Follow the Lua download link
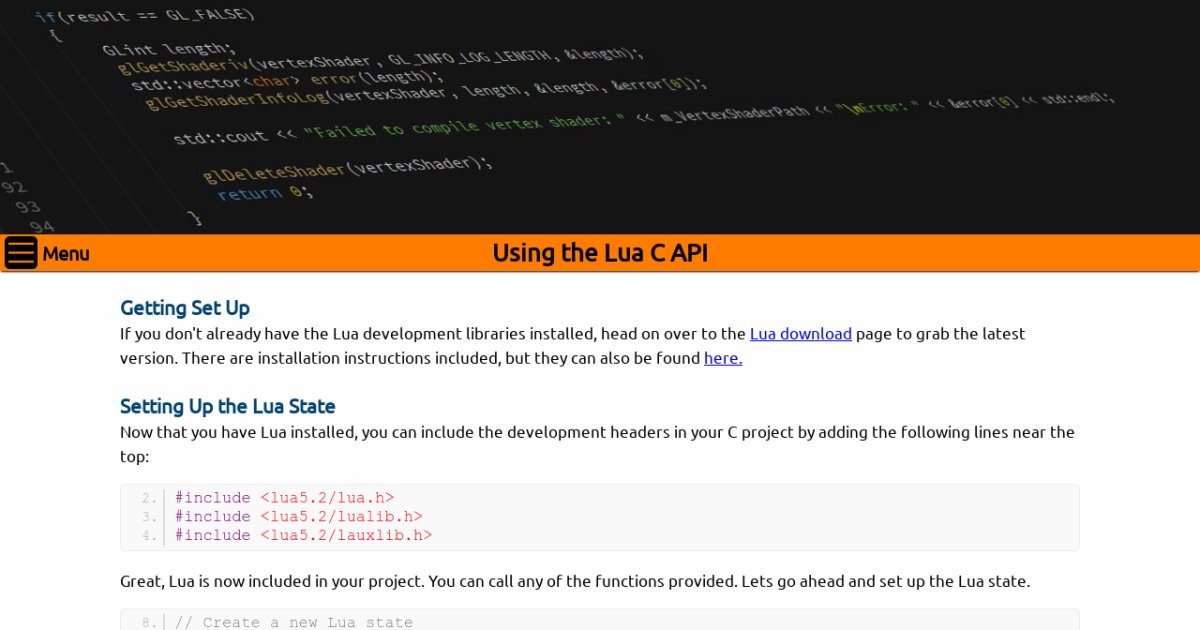The height and width of the screenshot is (630, 1200). pos(800,334)
